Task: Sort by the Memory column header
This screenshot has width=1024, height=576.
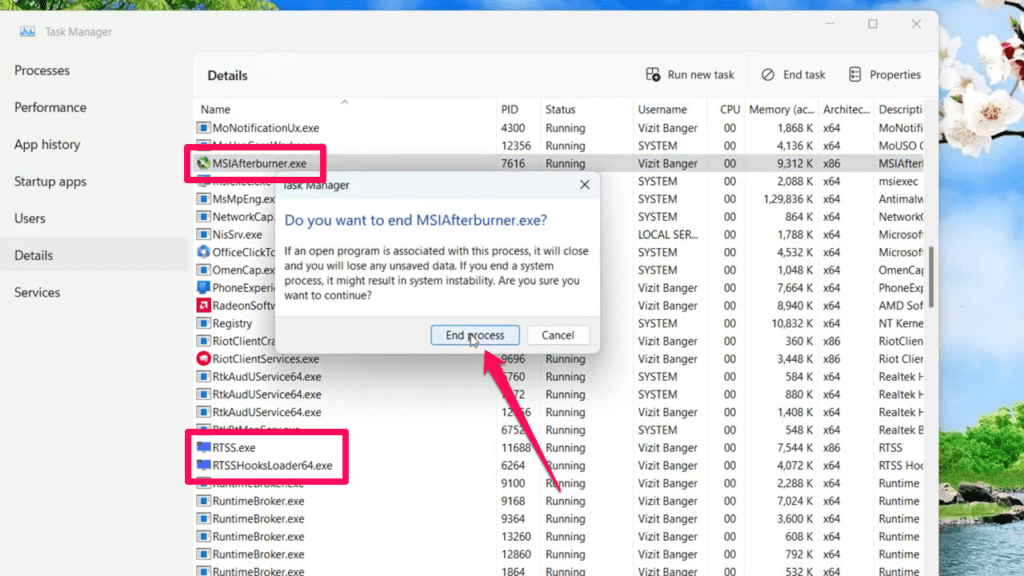Action: pos(781,109)
